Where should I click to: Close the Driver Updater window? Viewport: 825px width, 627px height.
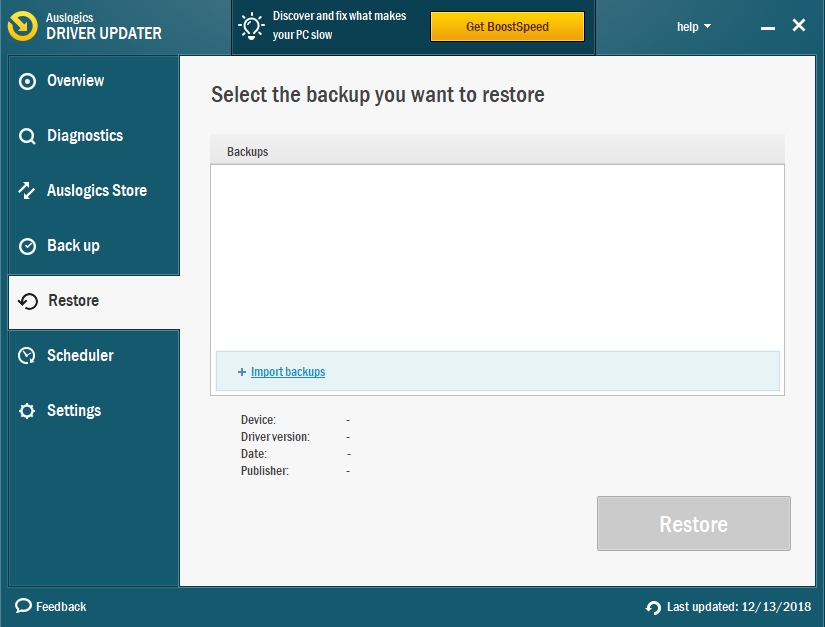click(799, 26)
